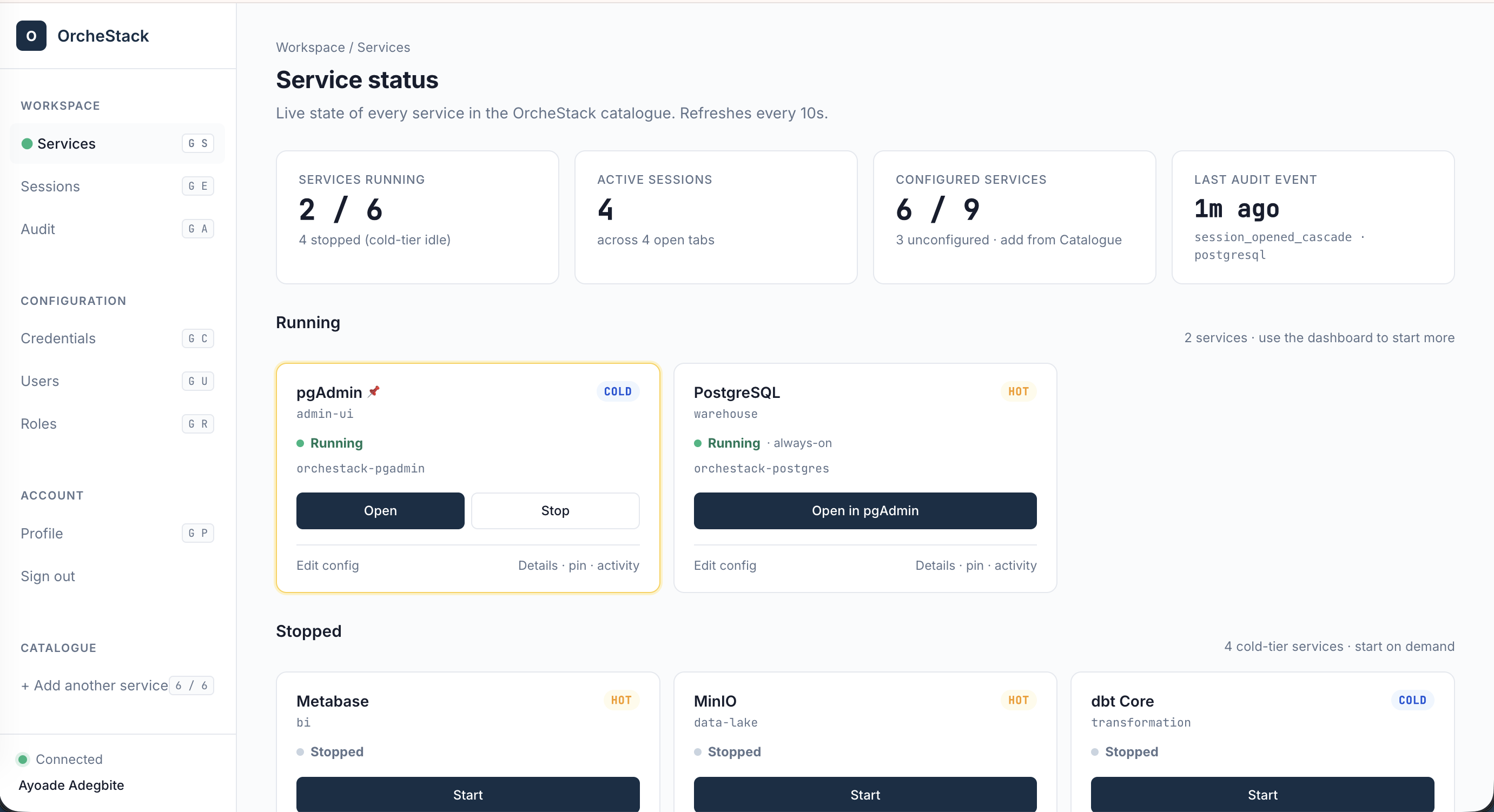The height and width of the screenshot is (812, 1494).
Task: Click HOT badge on MinIO card
Action: click(1019, 700)
